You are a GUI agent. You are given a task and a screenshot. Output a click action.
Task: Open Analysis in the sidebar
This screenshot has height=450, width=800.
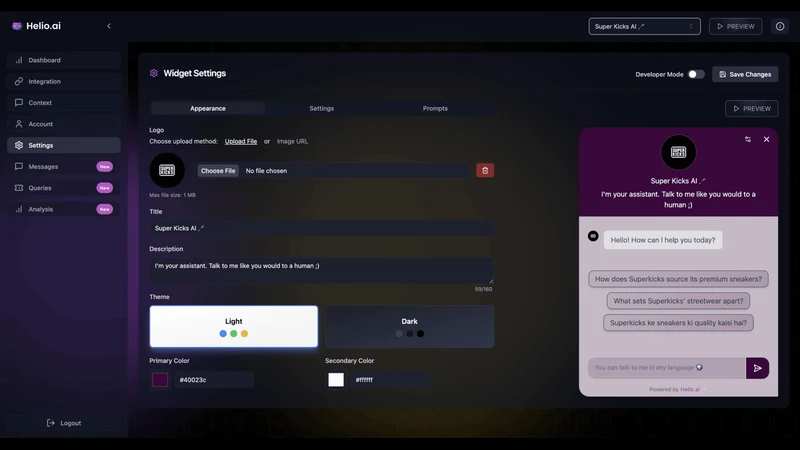pyautogui.click(x=64, y=209)
